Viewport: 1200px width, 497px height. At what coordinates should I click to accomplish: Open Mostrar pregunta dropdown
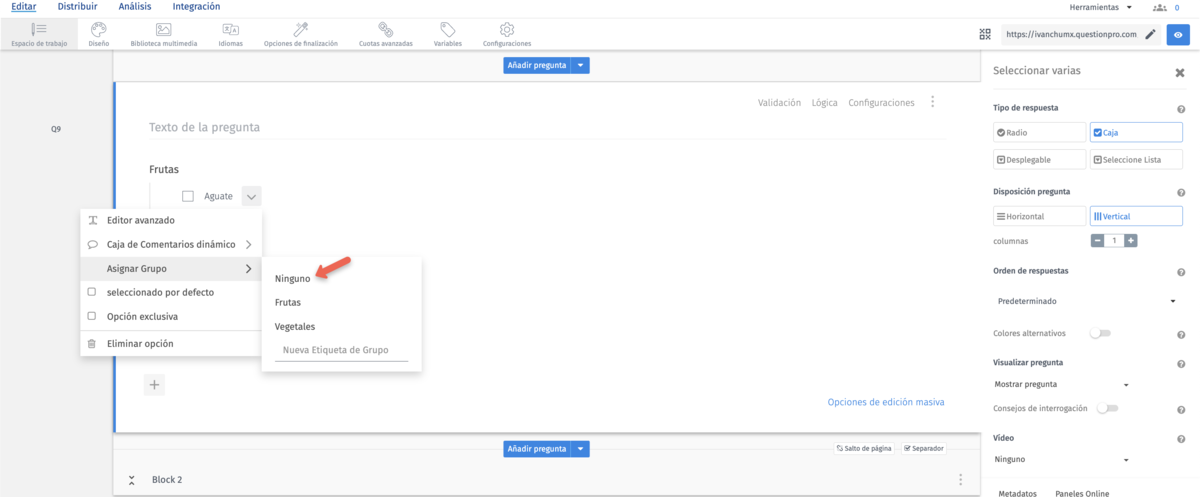pos(1061,384)
